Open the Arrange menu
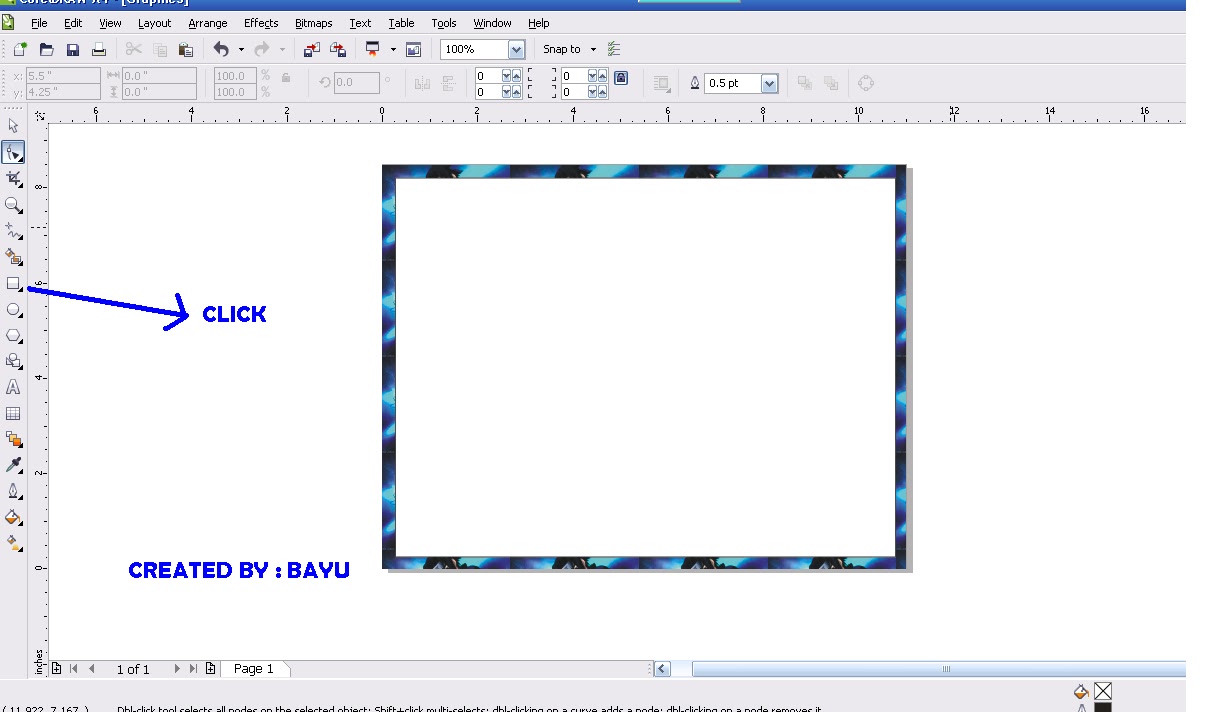 tap(208, 23)
